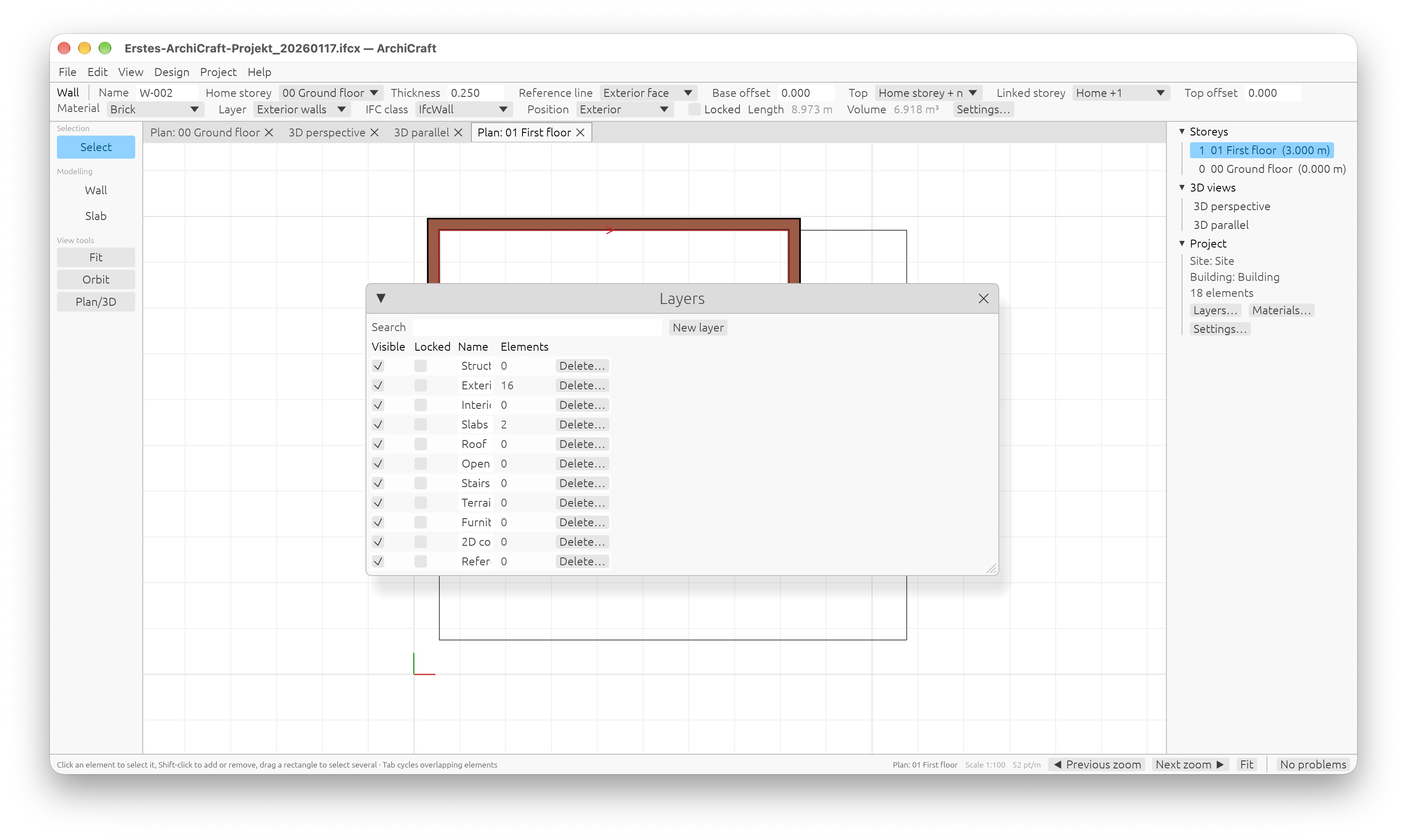Screen dimensions: 1407x840
Task: Close the 3D parallel tab
Action: 458,132
